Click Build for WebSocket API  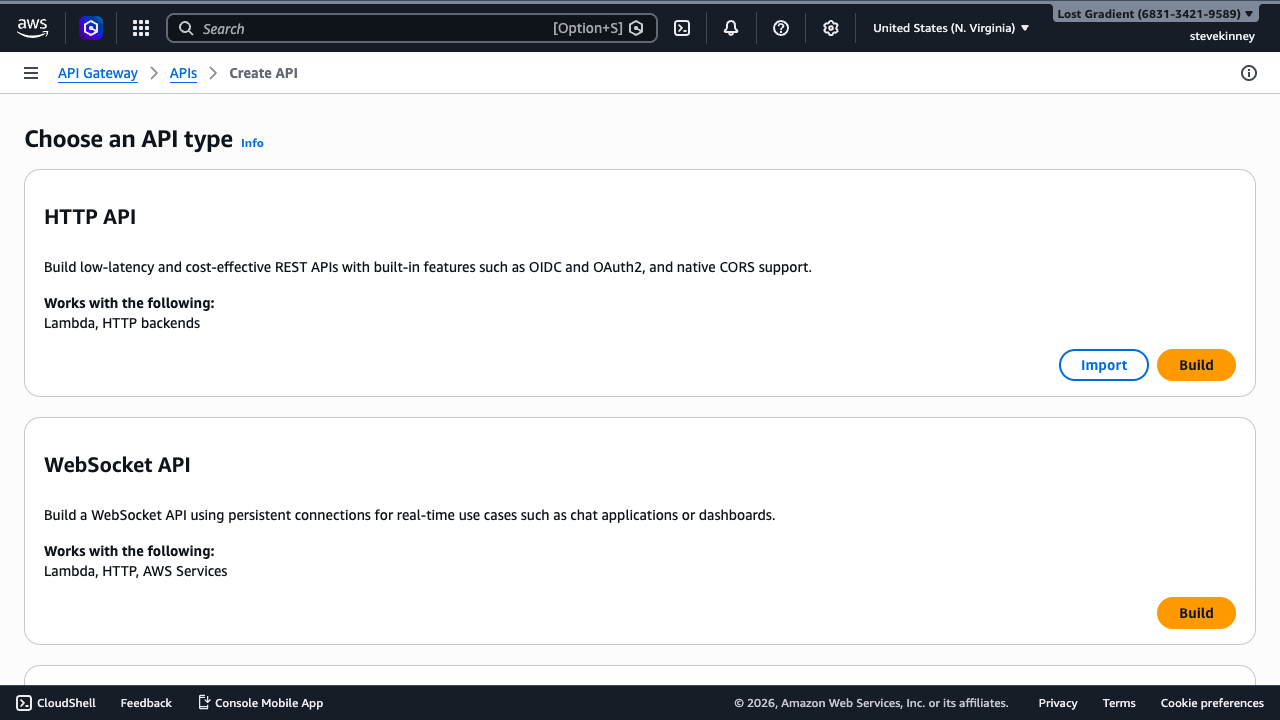(1196, 613)
